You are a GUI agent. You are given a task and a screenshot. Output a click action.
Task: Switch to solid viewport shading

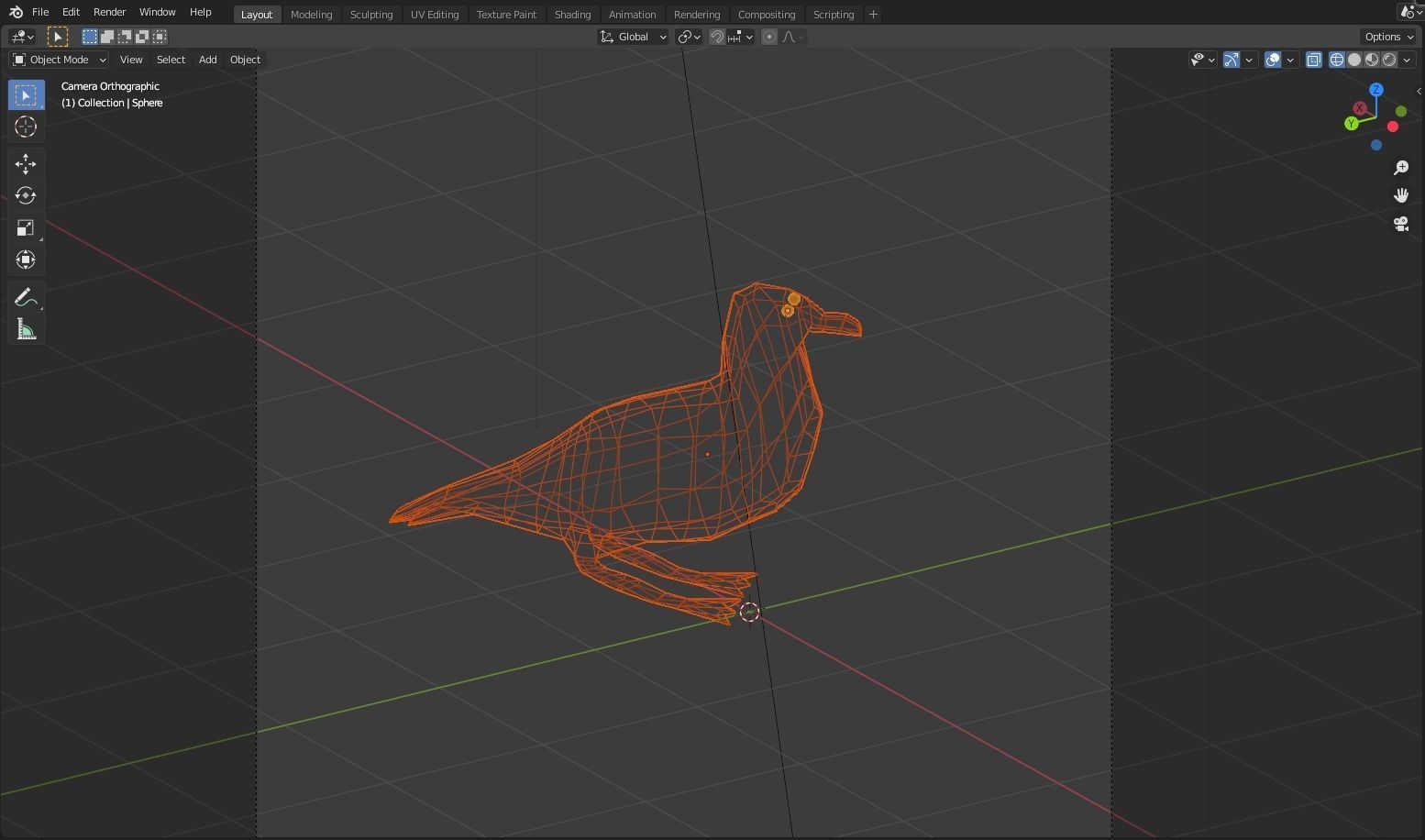pyautogui.click(x=1354, y=60)
